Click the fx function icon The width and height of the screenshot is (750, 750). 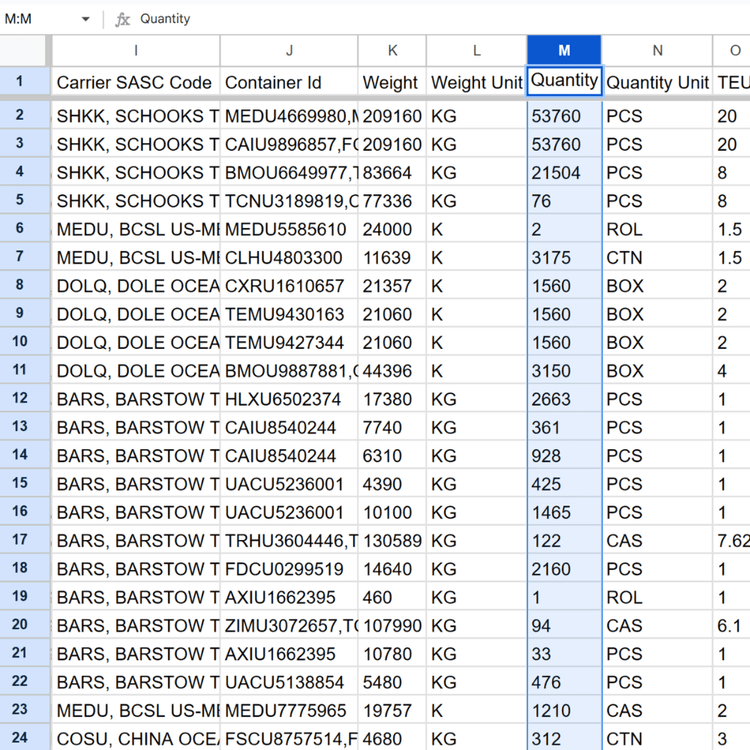[x=122, y=19]
